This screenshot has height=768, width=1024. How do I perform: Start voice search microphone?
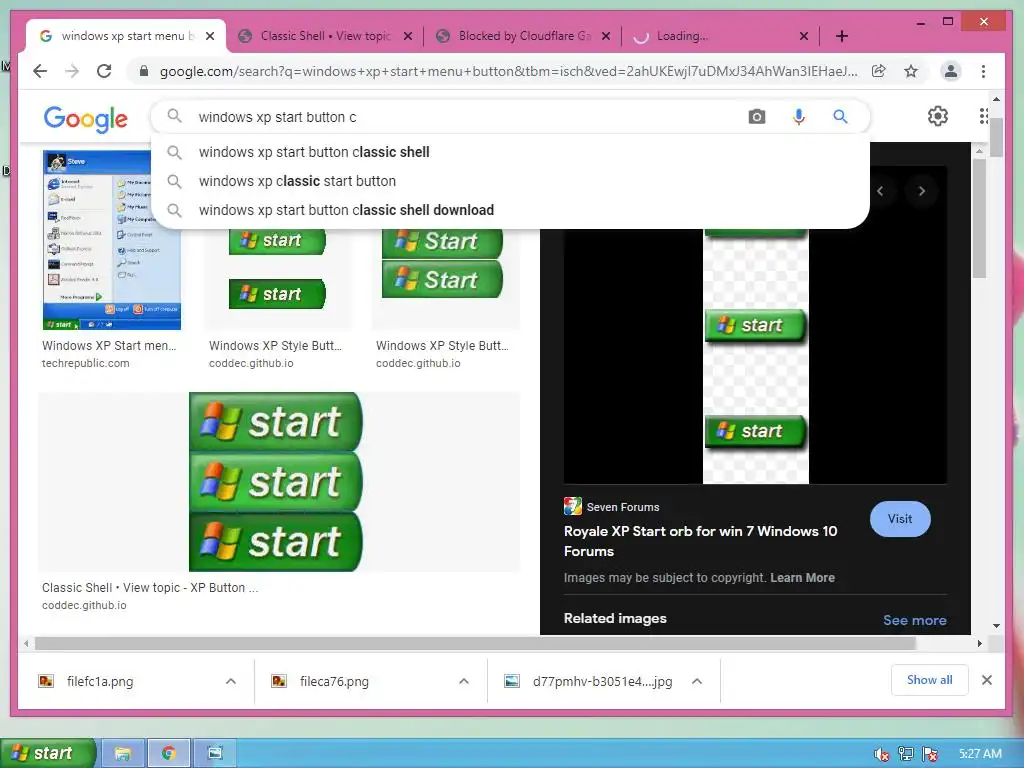coord(799,117)
